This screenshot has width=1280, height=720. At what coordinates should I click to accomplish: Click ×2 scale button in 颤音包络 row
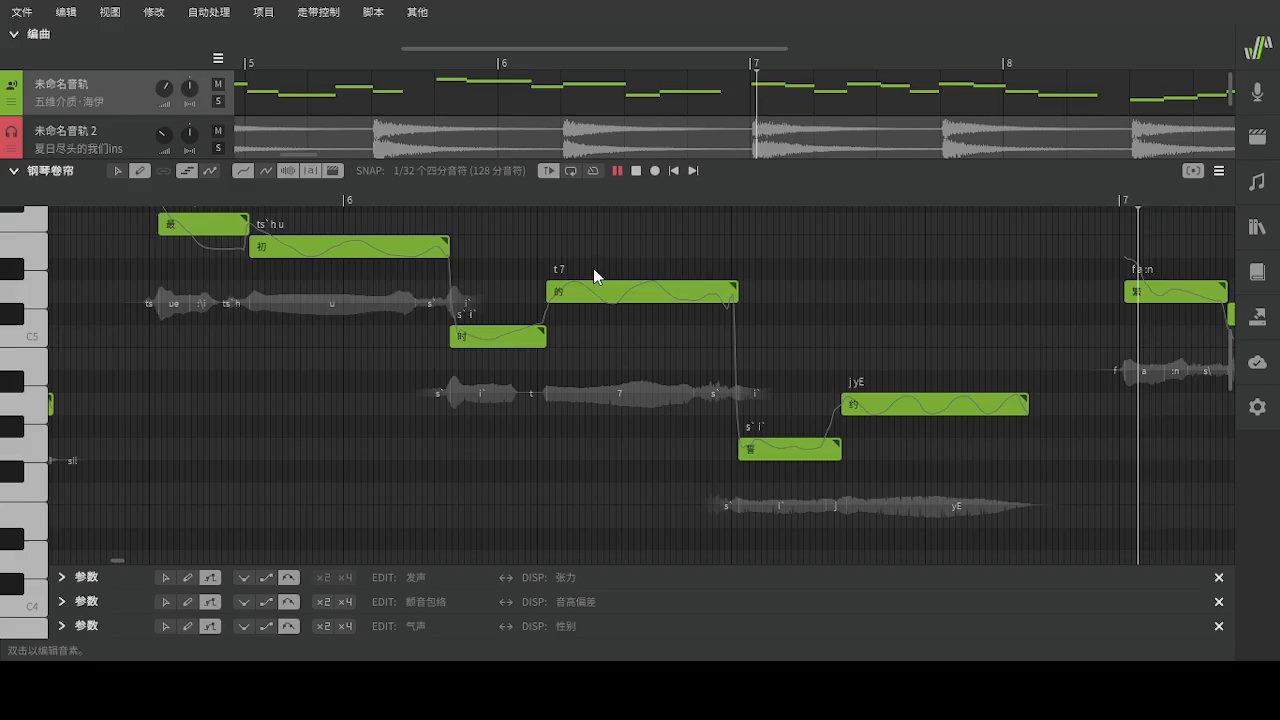(322, 602)
